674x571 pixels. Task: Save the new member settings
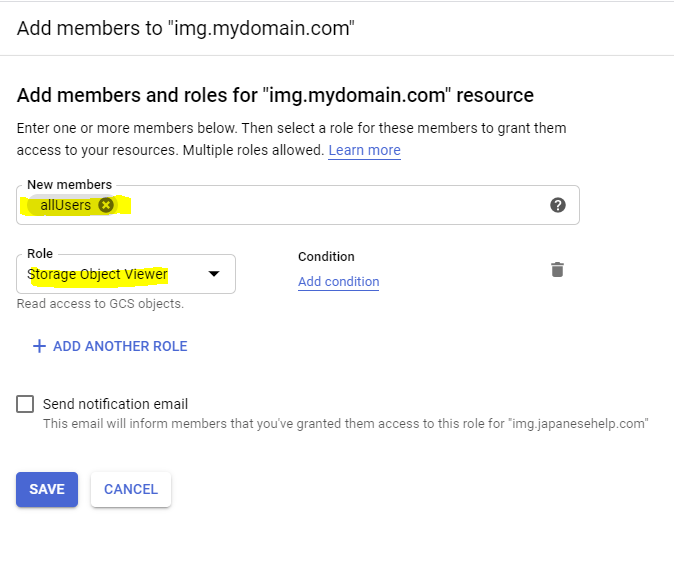[x=47, y=489]
